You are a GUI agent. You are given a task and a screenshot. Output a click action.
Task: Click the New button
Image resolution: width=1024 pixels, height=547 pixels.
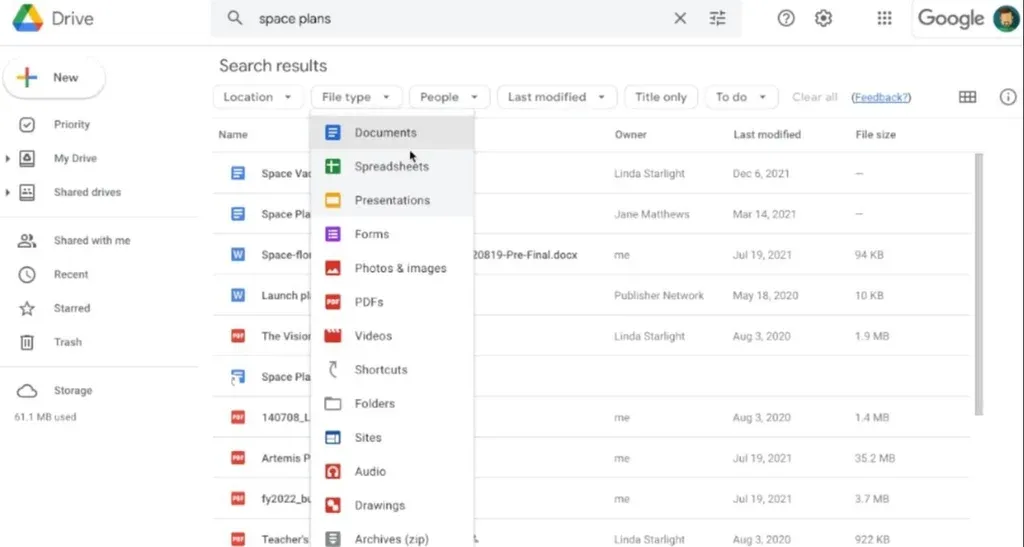point(54,77)
